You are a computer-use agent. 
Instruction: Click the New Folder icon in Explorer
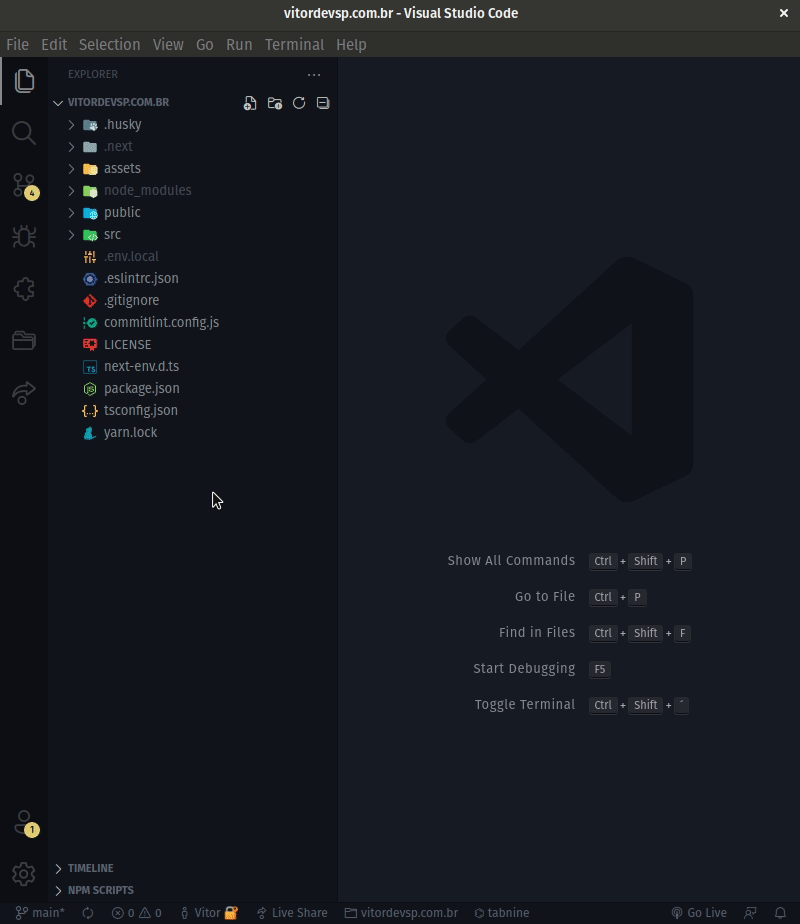click(274, 103)
